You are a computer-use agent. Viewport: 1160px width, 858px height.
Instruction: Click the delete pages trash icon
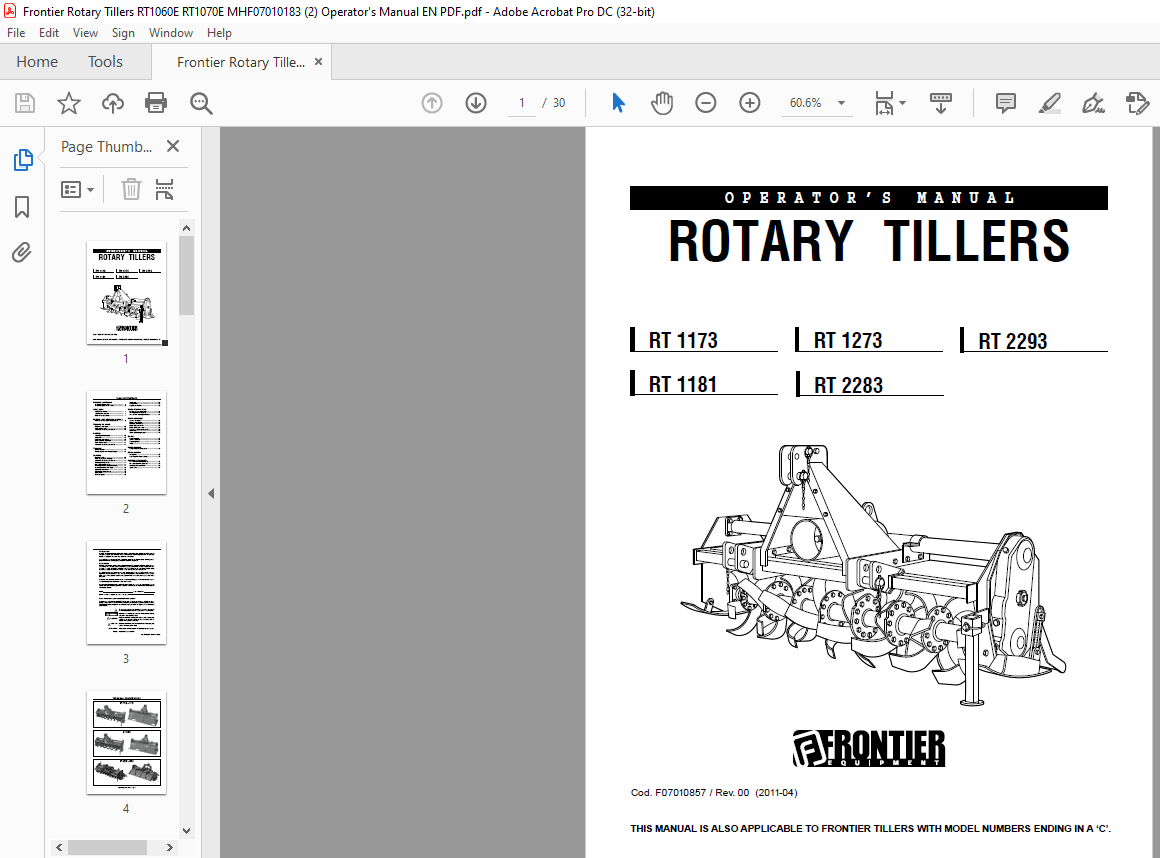(131, 189)
